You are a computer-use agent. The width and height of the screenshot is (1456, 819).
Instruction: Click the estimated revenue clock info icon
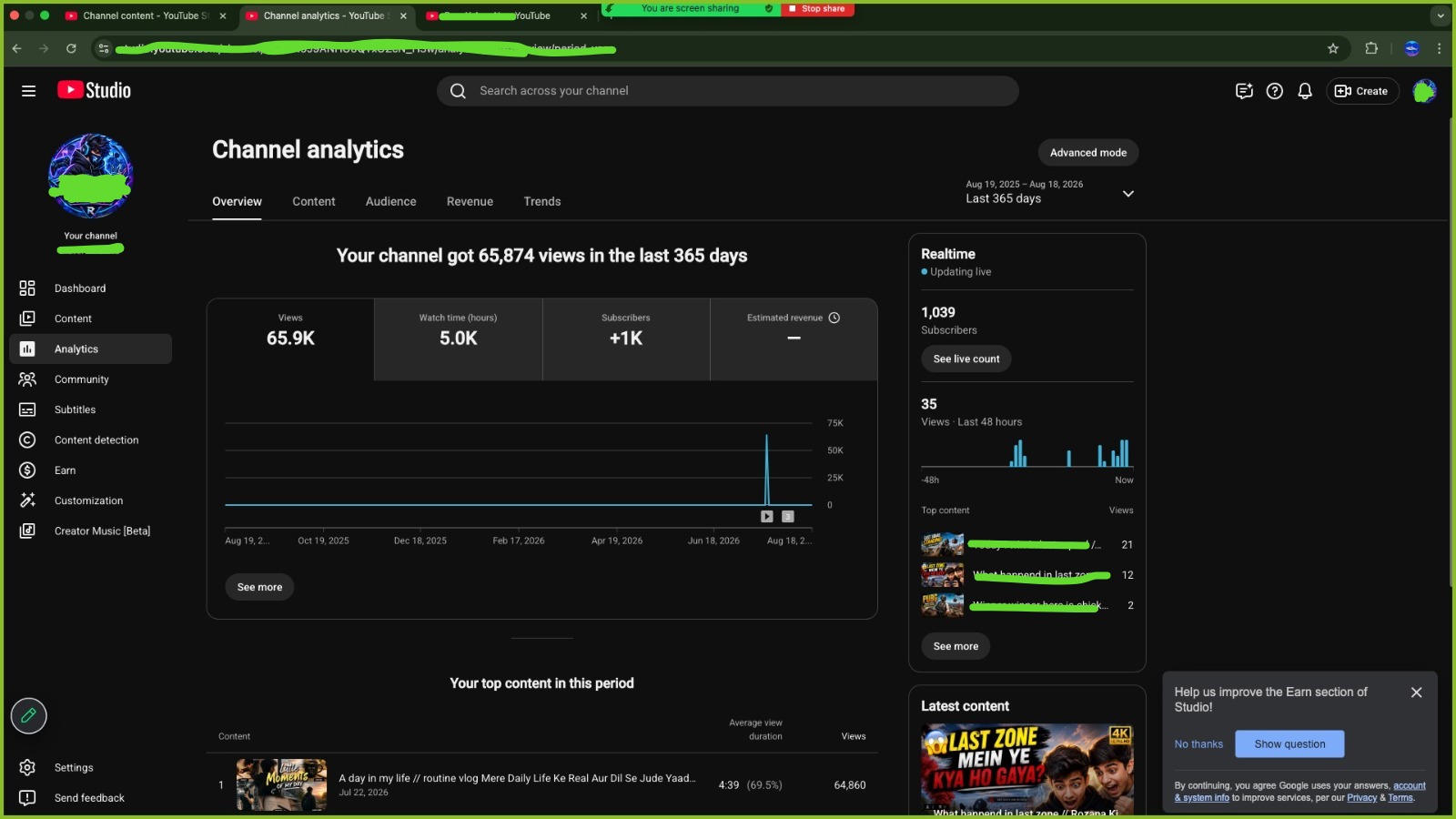click(834, 318)
